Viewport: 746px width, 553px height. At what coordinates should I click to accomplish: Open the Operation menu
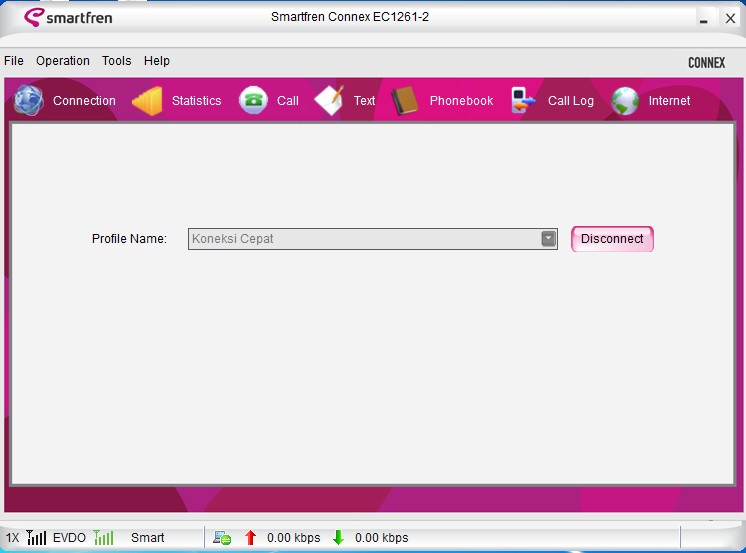pyautogui.click(x=63, y=61)
